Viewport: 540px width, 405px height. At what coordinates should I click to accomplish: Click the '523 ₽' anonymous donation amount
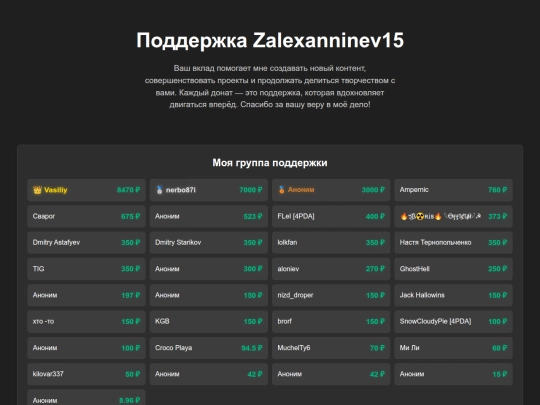click(253, 217)
